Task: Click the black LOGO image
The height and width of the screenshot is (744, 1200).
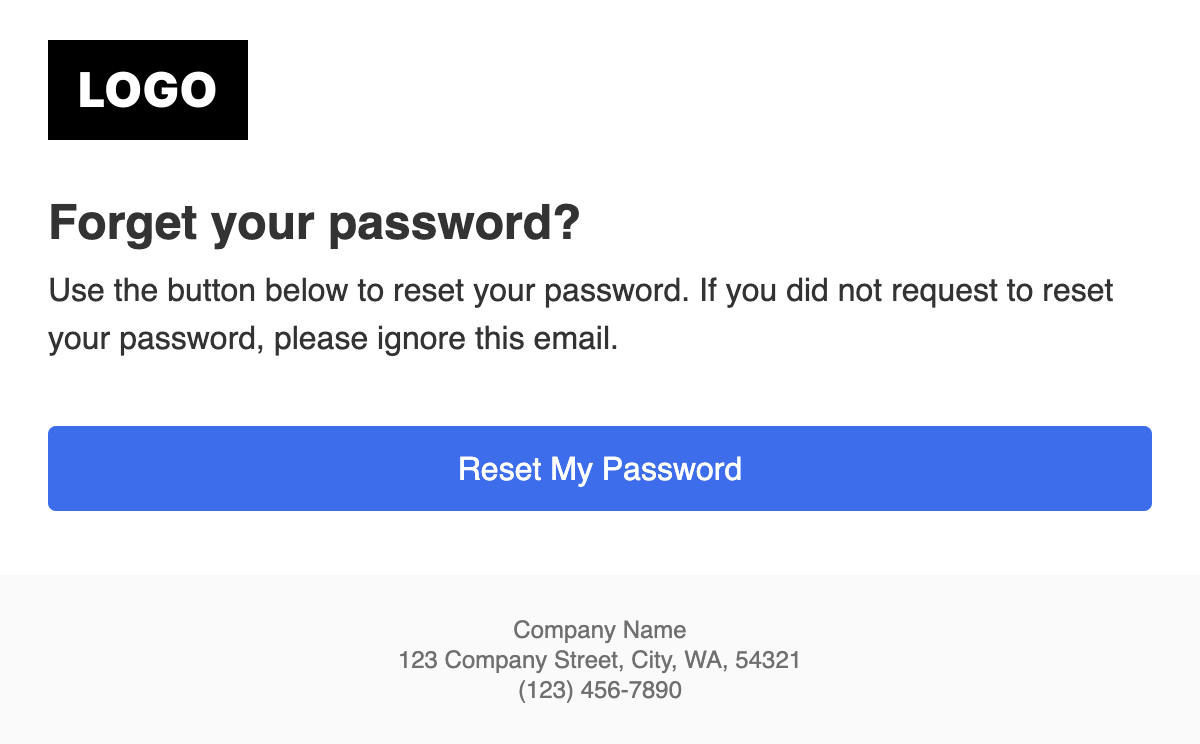Action: pos(148,90)
